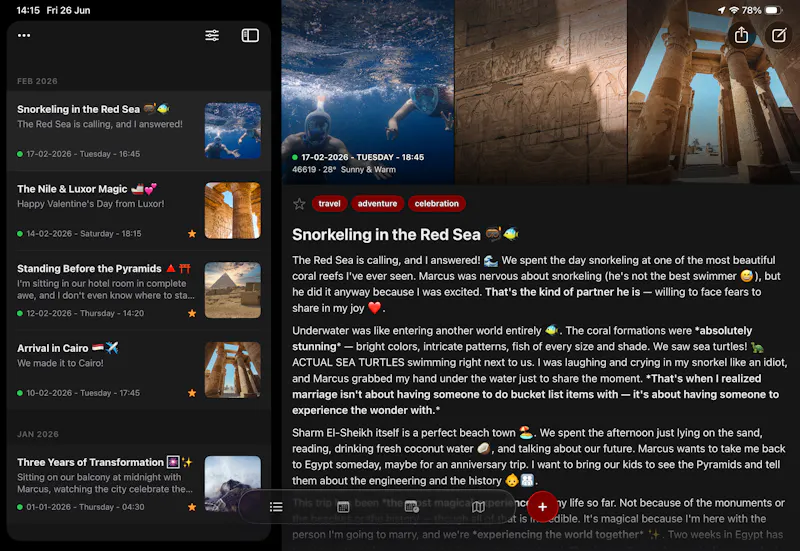Click the FEB 2026 section header

click(37, 81)
